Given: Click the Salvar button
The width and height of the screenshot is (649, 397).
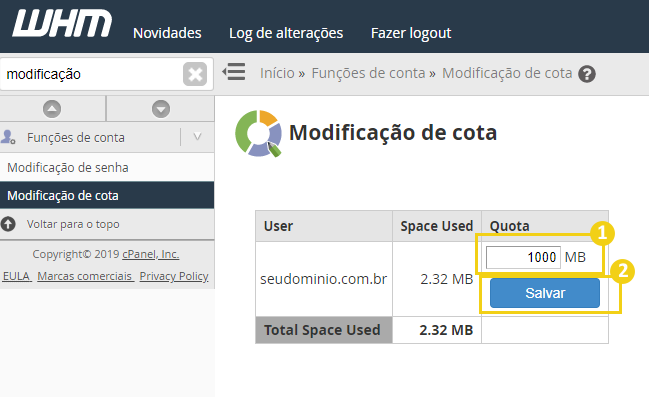Looking at the screenshot, I should (x=545, y=293).
